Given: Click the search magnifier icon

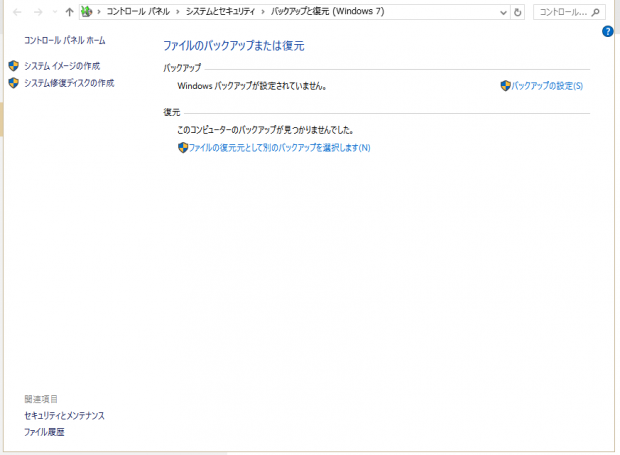Looking at the screenshot, I should pyautogui.click(x=596, y=12).
